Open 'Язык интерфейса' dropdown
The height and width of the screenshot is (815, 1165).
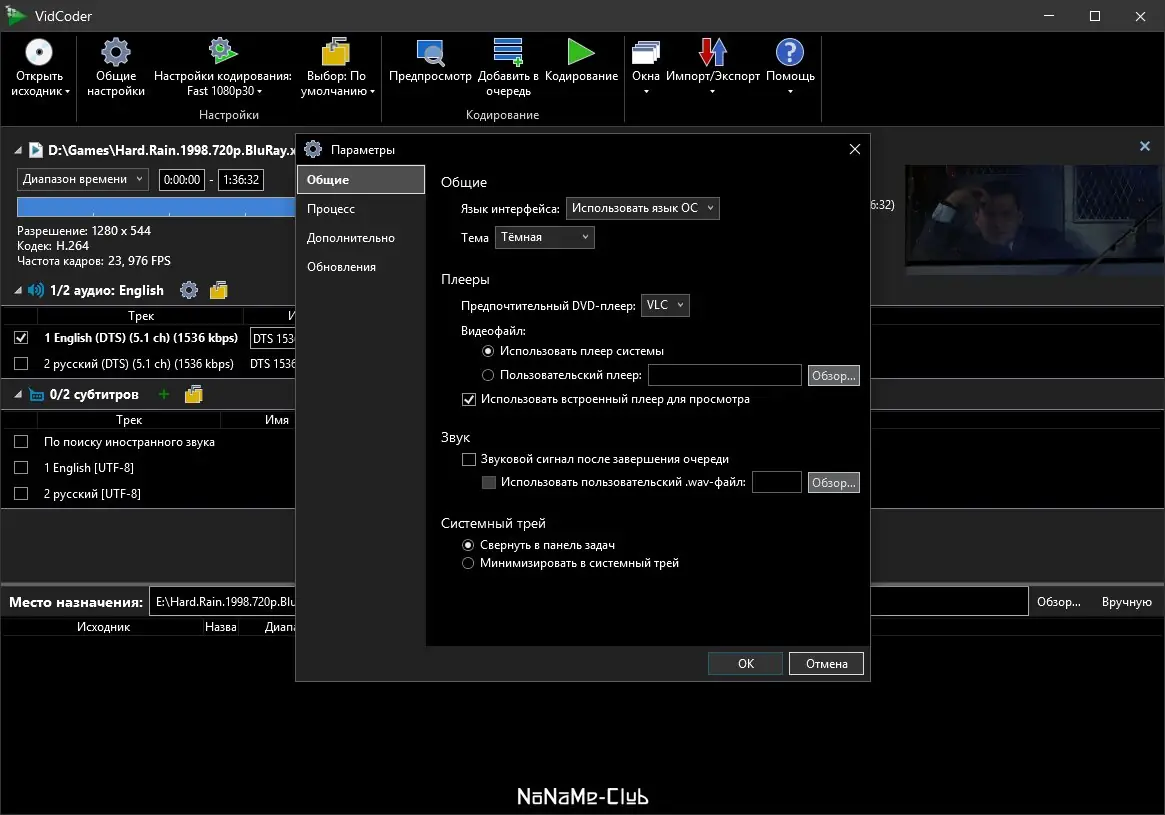pyautogui.click(x=643, y=208)
